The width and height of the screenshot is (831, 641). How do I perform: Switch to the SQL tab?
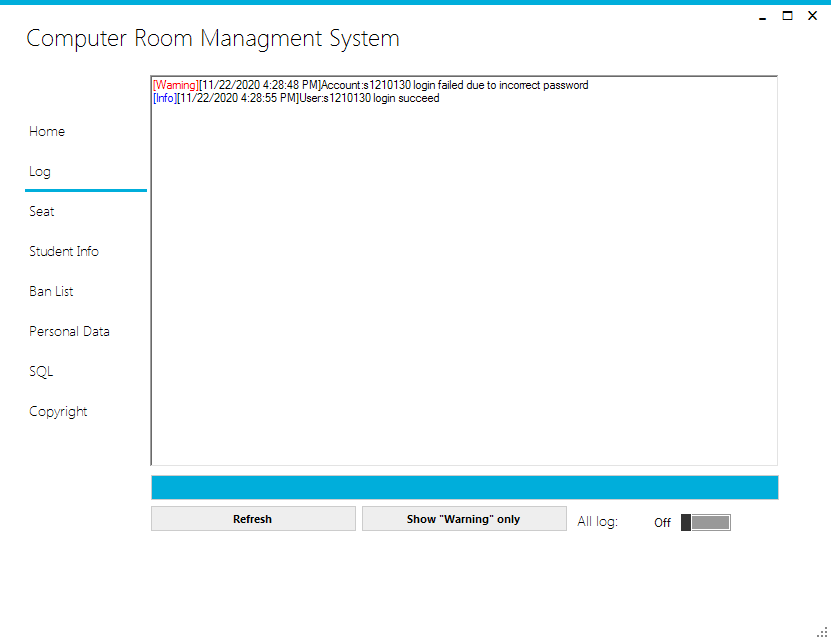[41, 371]
